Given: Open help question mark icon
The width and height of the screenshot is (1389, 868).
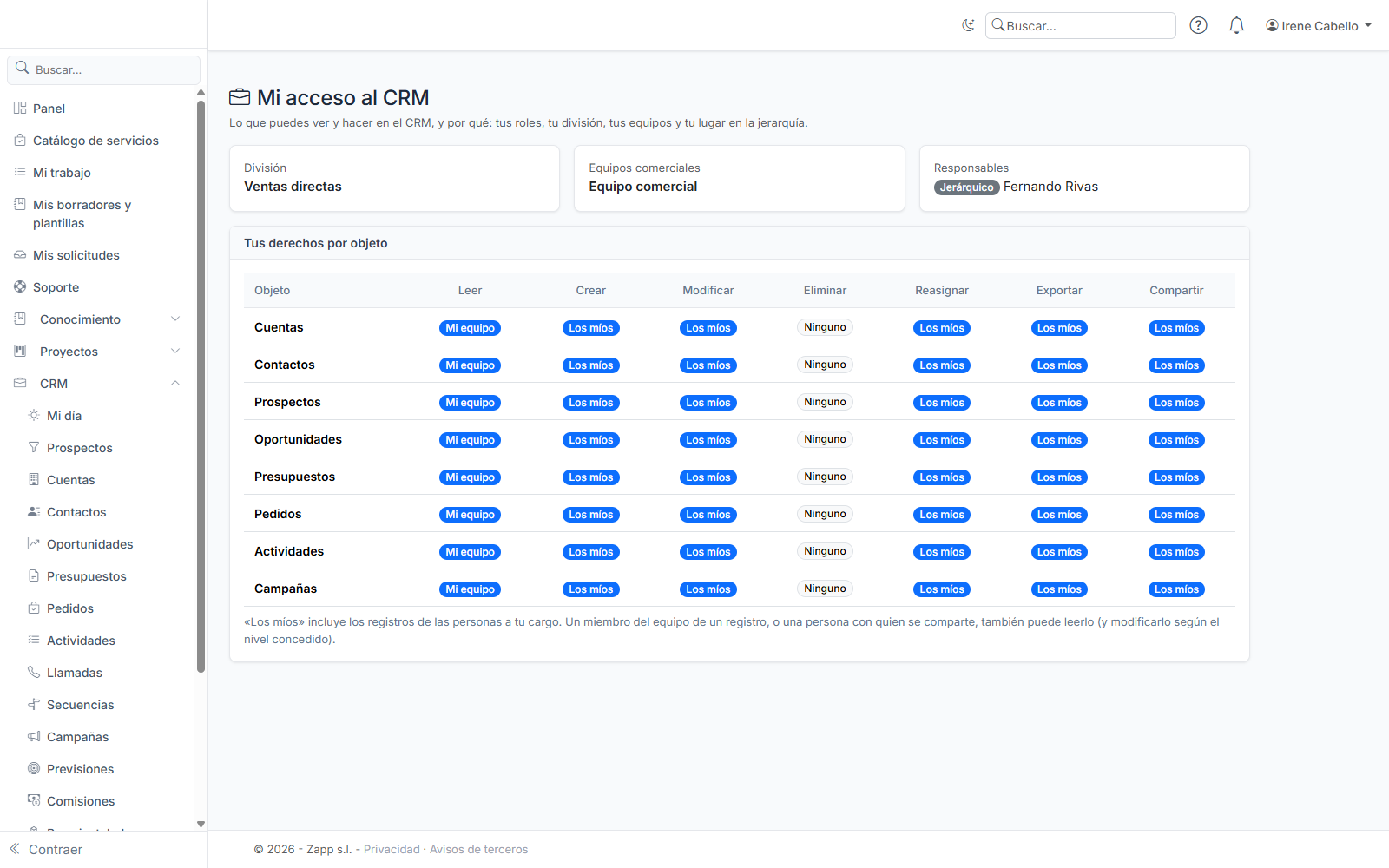Looking at the screenshot, I should [x=1198, y=26].
